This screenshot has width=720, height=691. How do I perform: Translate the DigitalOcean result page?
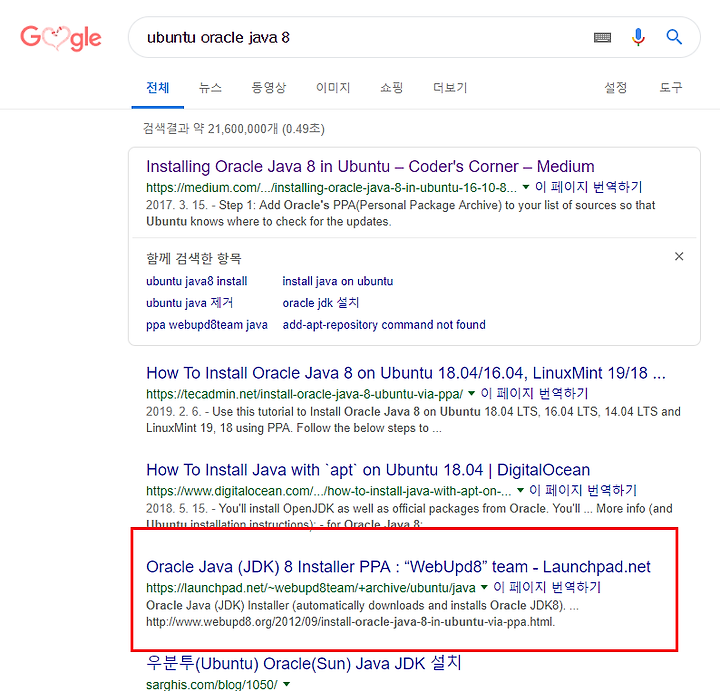click(583, 490)
